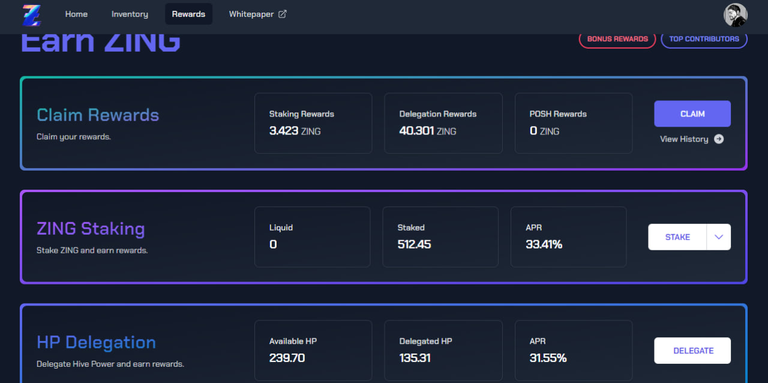Image resolution: width=768 pixels, height=383 pixels.
Task: Open the Inventory page
Action: (130, 14)
